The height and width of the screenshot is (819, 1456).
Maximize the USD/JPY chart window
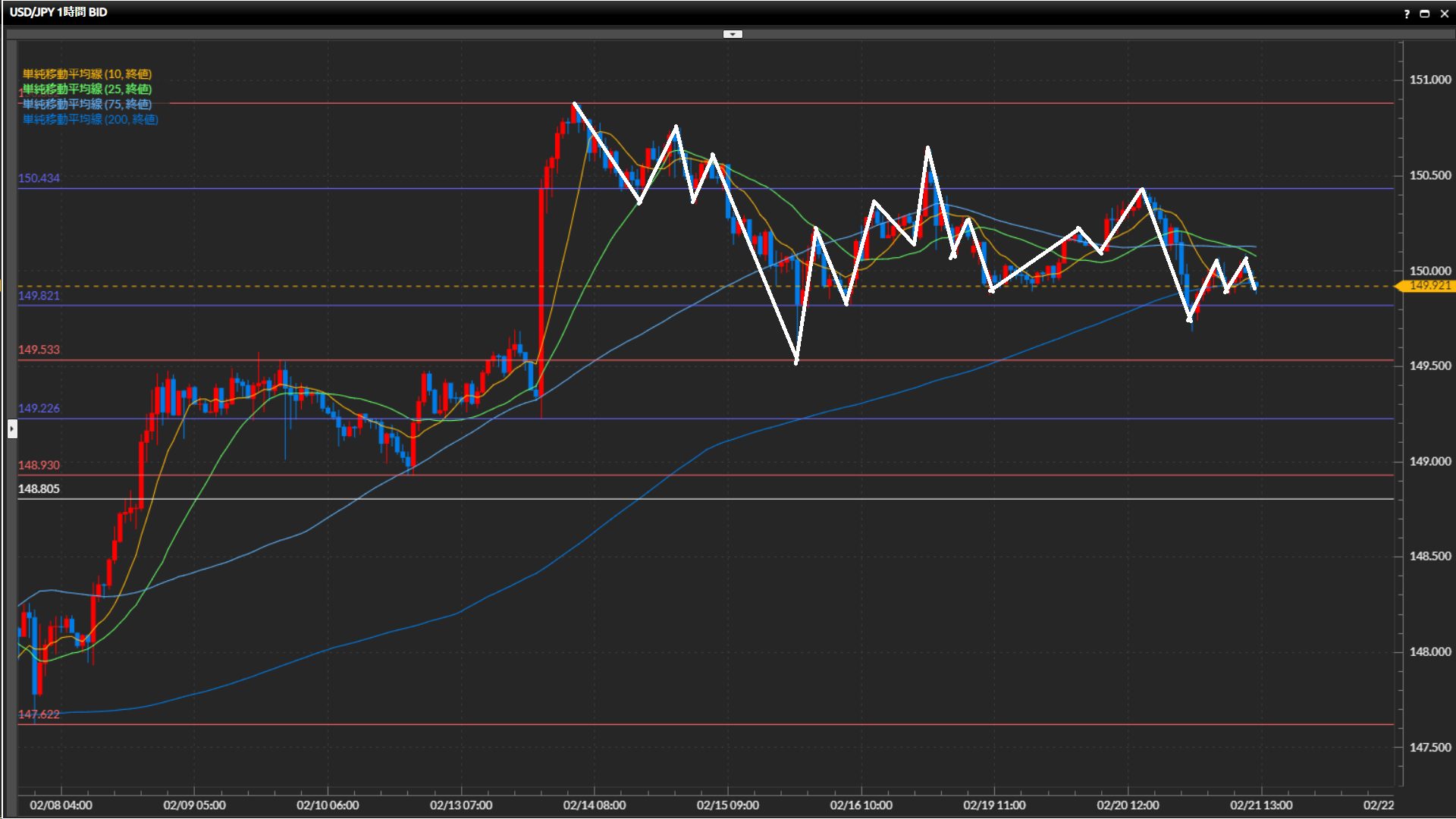[1425, 14]
